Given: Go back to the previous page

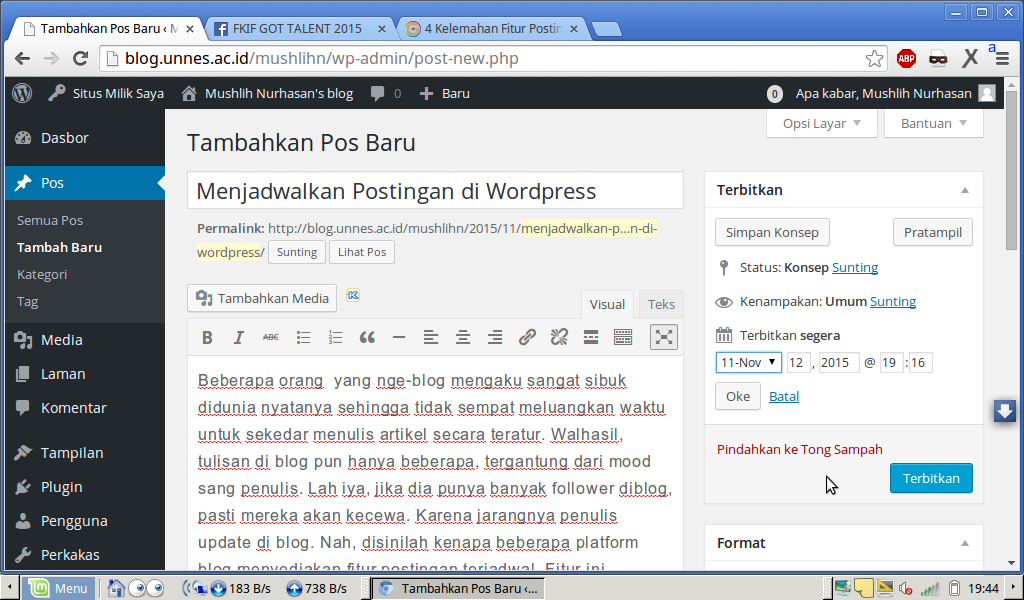Looking at the screenshot, I should 22,59.
